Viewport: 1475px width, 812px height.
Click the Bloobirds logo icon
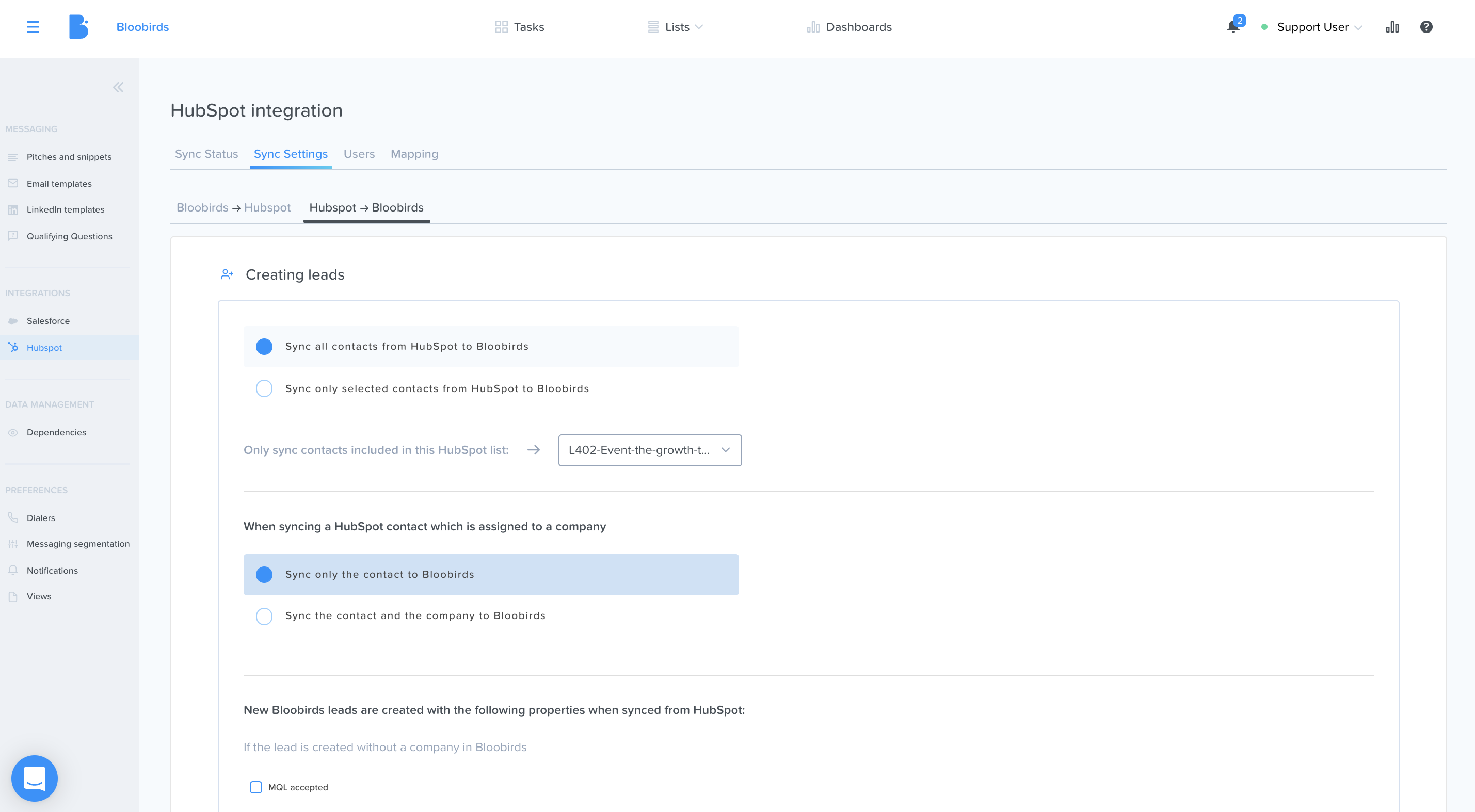tap(78, 27)
